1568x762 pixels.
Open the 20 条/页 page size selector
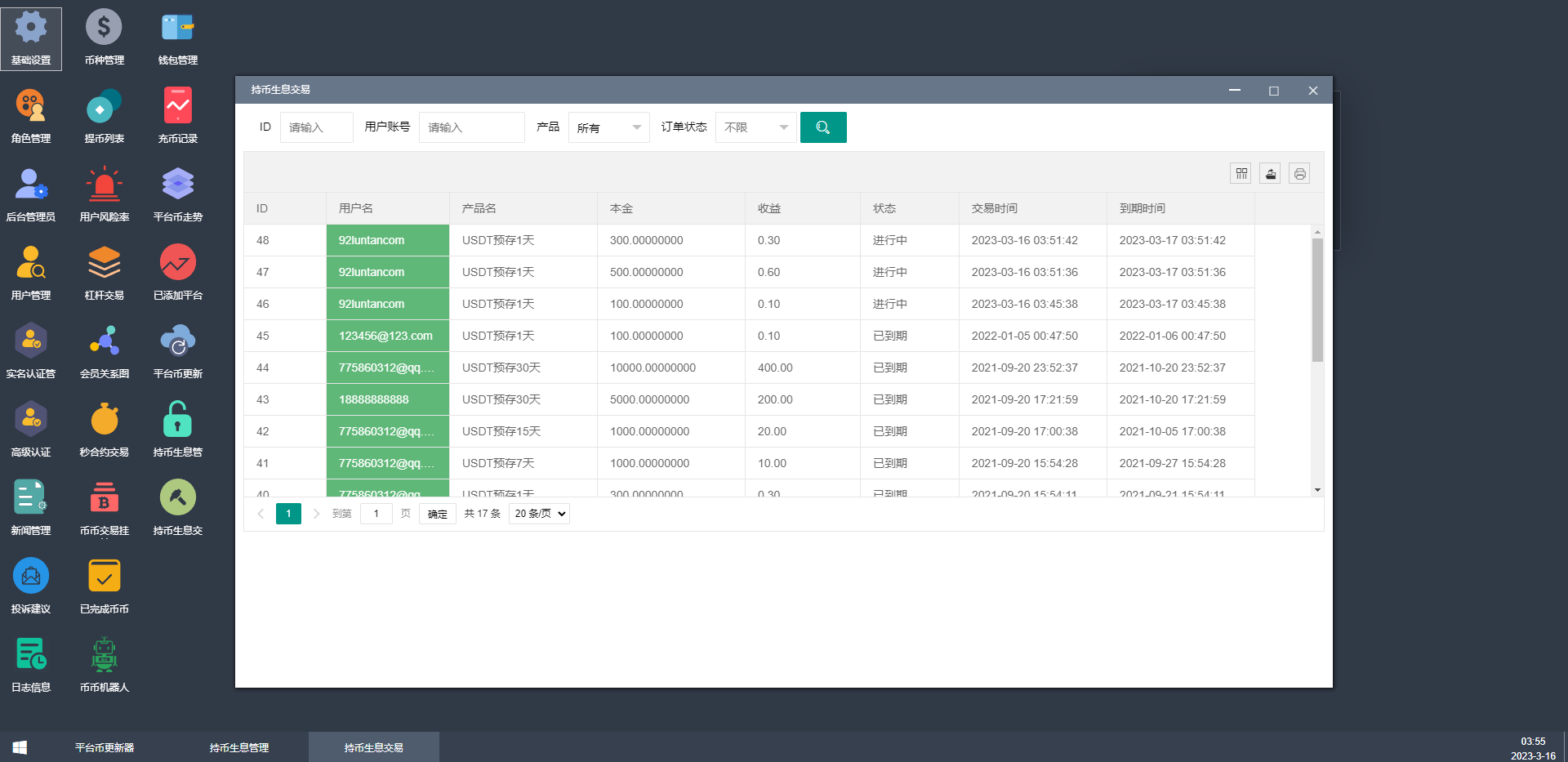539,514
